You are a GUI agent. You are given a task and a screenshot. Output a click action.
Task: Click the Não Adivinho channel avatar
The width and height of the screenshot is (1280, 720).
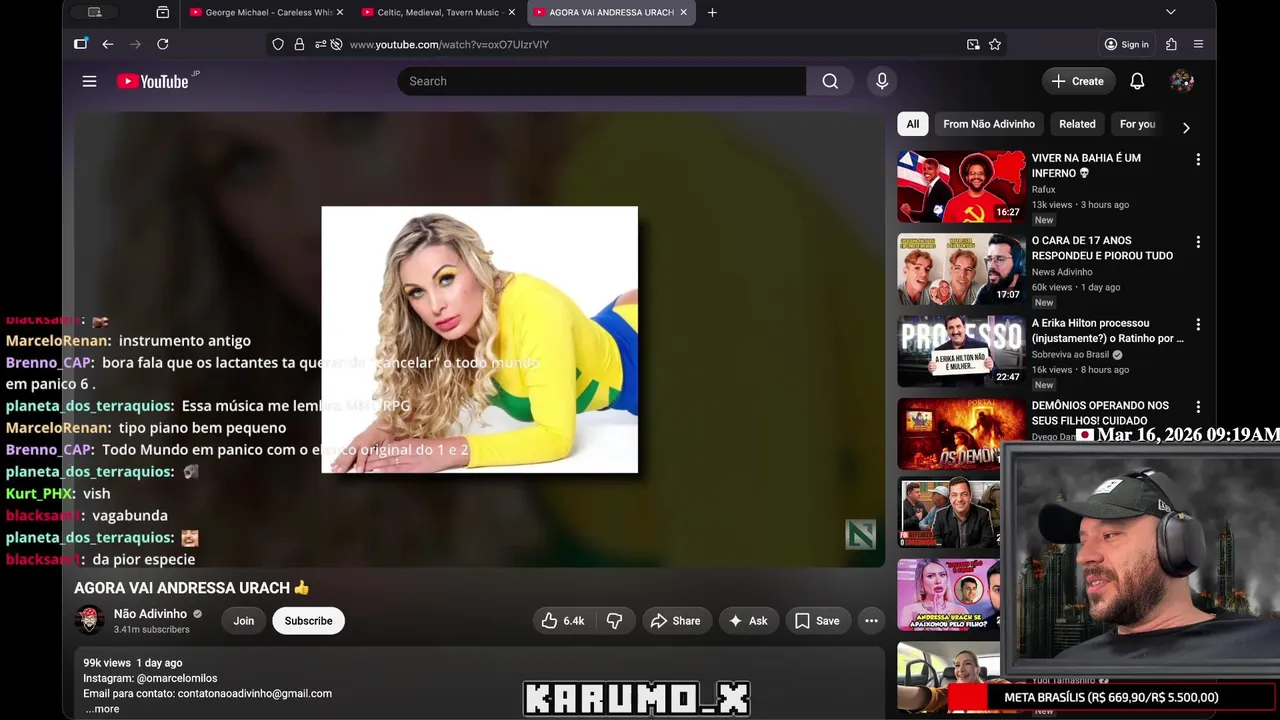coord(89,620)
